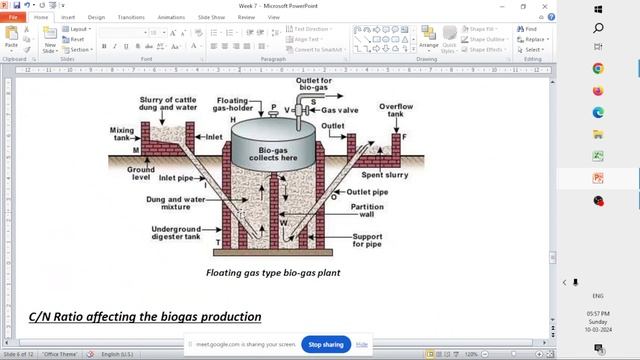Open Chrome from the Windows taskbar
Screen dimensions: 640x360
[x=598, y=69]
